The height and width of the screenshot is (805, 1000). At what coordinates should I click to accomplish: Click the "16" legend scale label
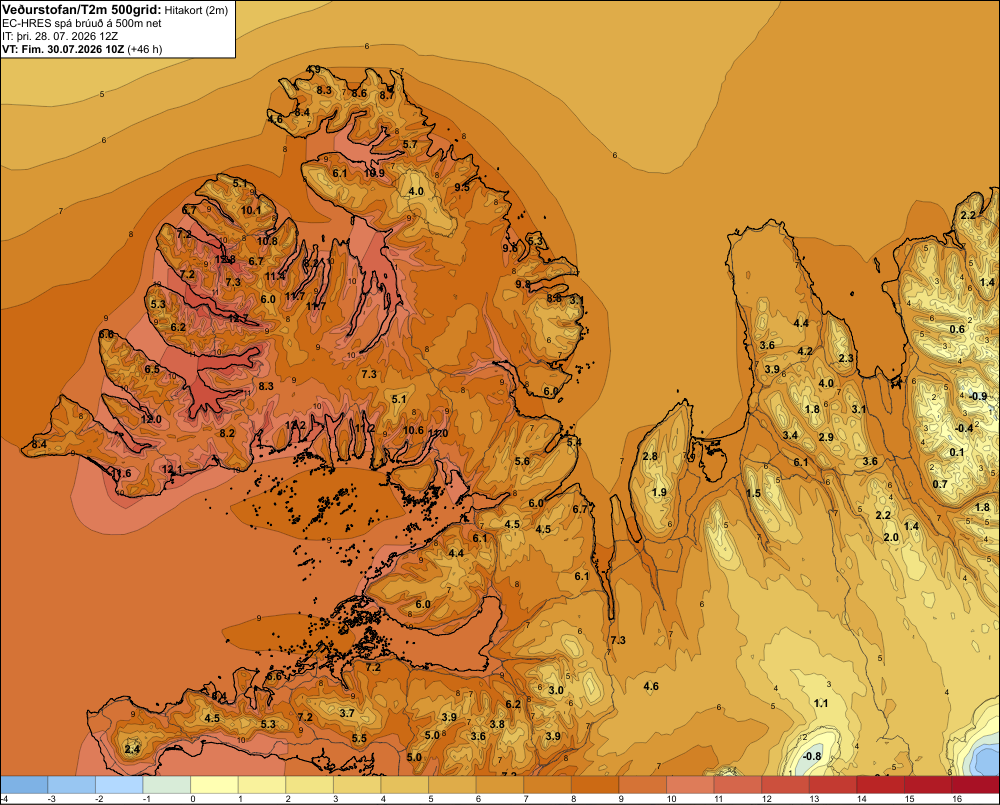[957, 799]
